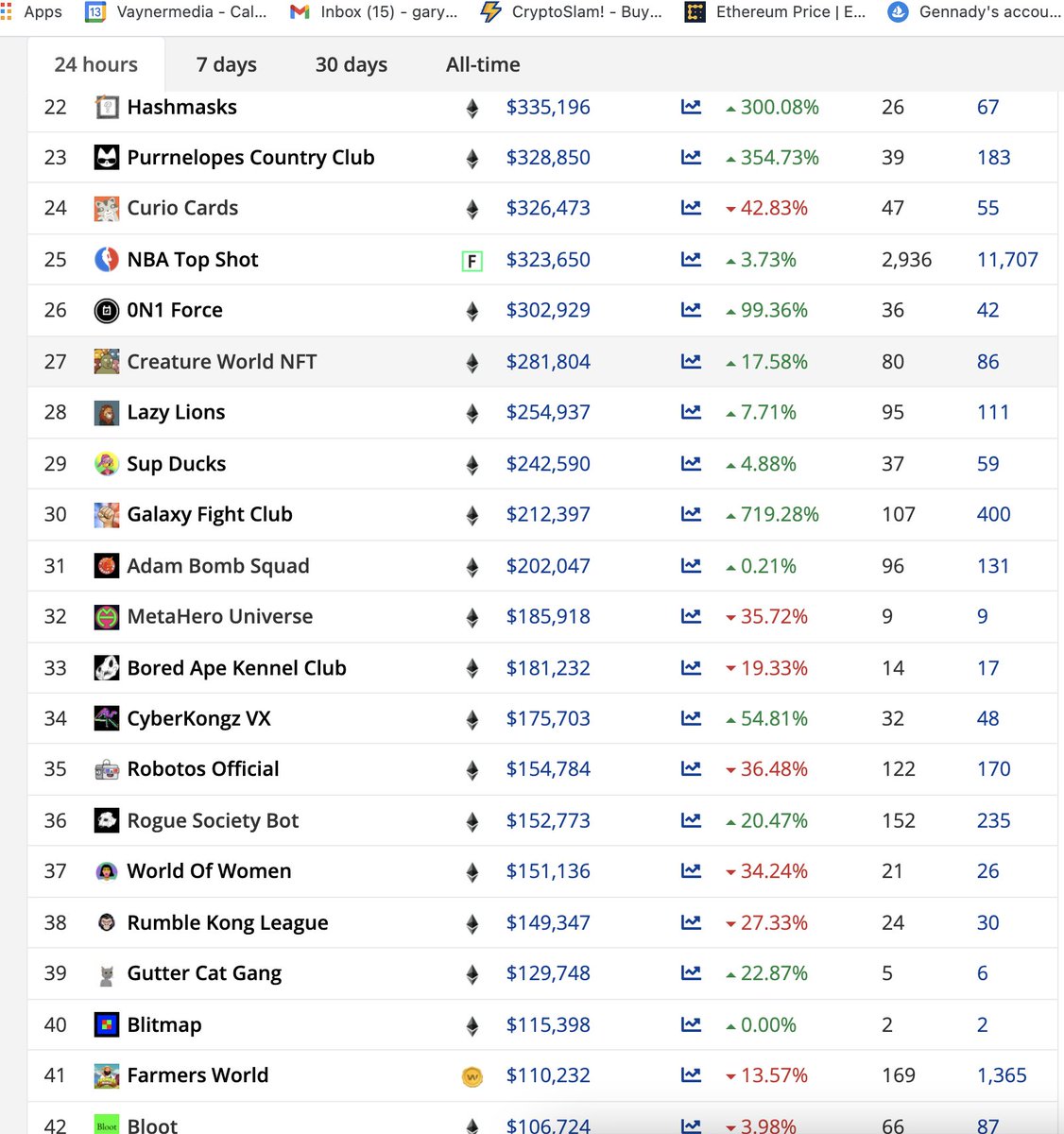Viewport: 1064px width, 1134px height.
Task: Open the Sup Ducks chart icon
Action: [x=692, y=464]
